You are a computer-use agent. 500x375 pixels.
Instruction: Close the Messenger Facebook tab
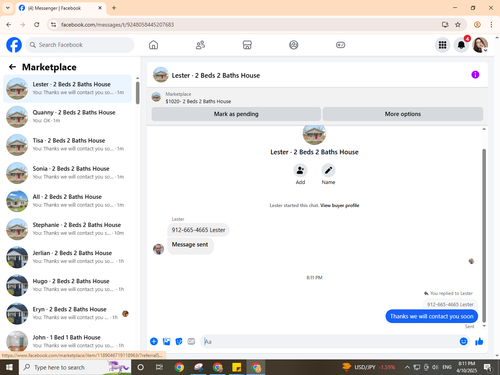pyautogui.click(x=100, y=8)
